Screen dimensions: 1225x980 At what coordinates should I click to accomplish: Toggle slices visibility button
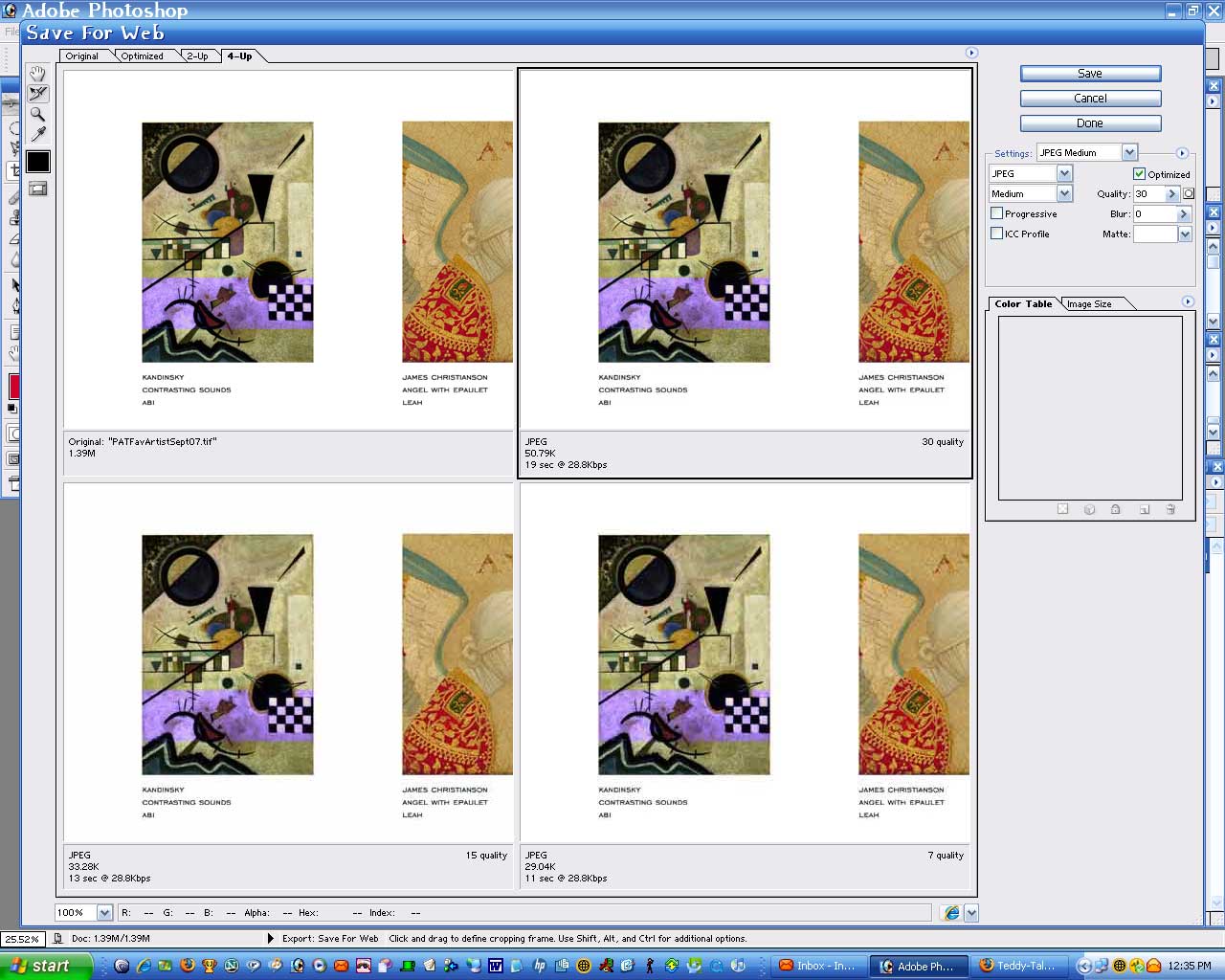tap(37, 189)
